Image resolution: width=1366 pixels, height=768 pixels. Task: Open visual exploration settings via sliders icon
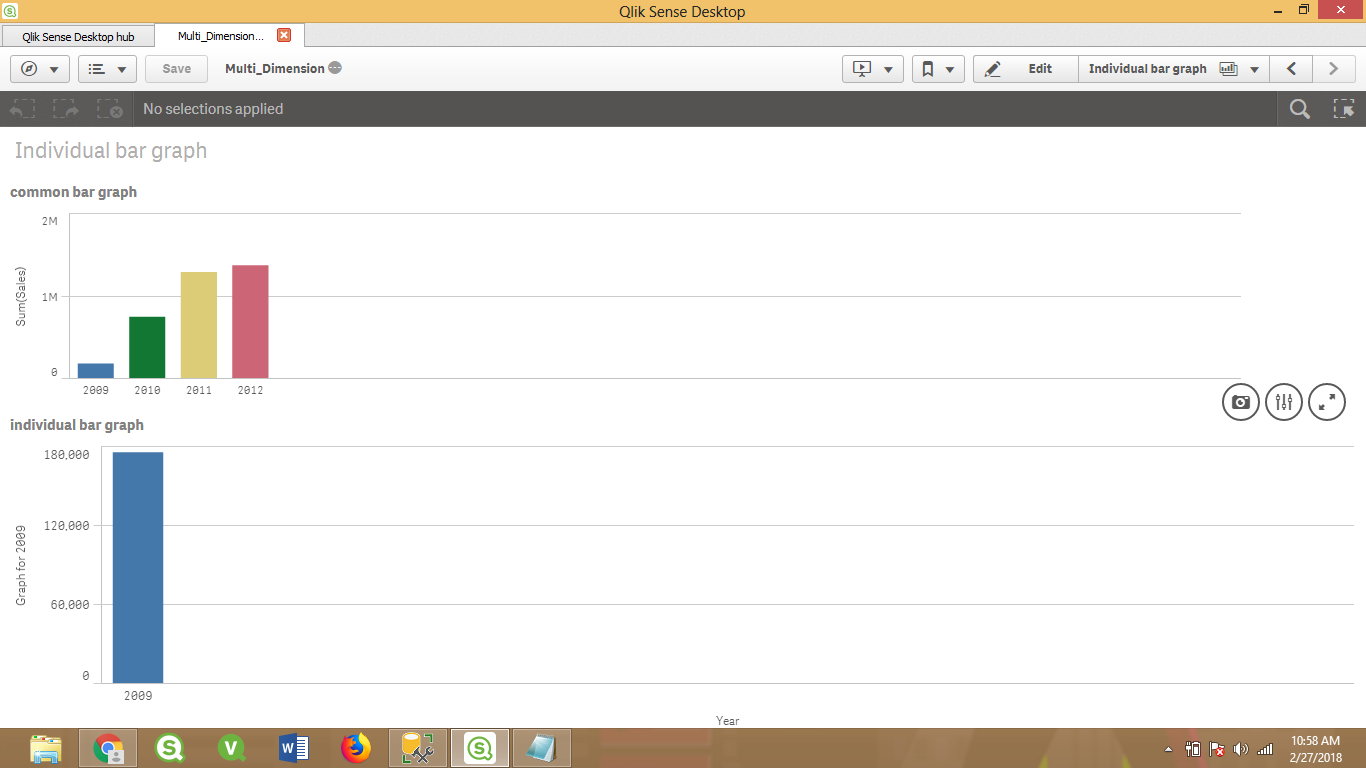[x=1284, y=402]
